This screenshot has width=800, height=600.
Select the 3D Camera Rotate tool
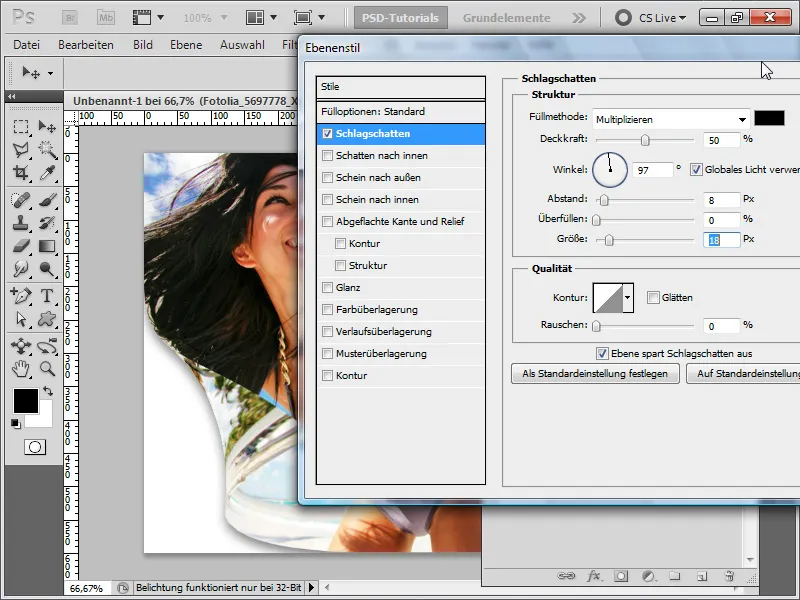(x=47, y=346)
